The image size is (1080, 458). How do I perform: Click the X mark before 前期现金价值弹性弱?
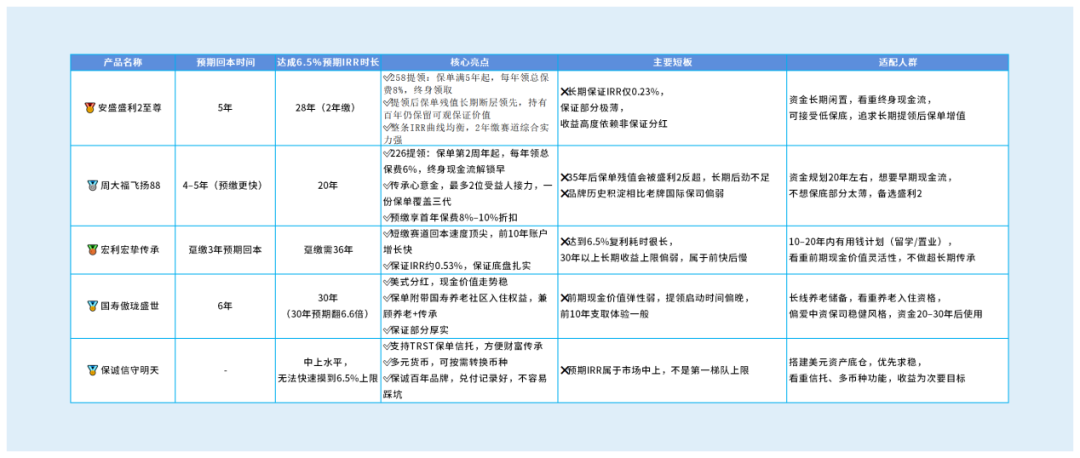coord(564,299)
